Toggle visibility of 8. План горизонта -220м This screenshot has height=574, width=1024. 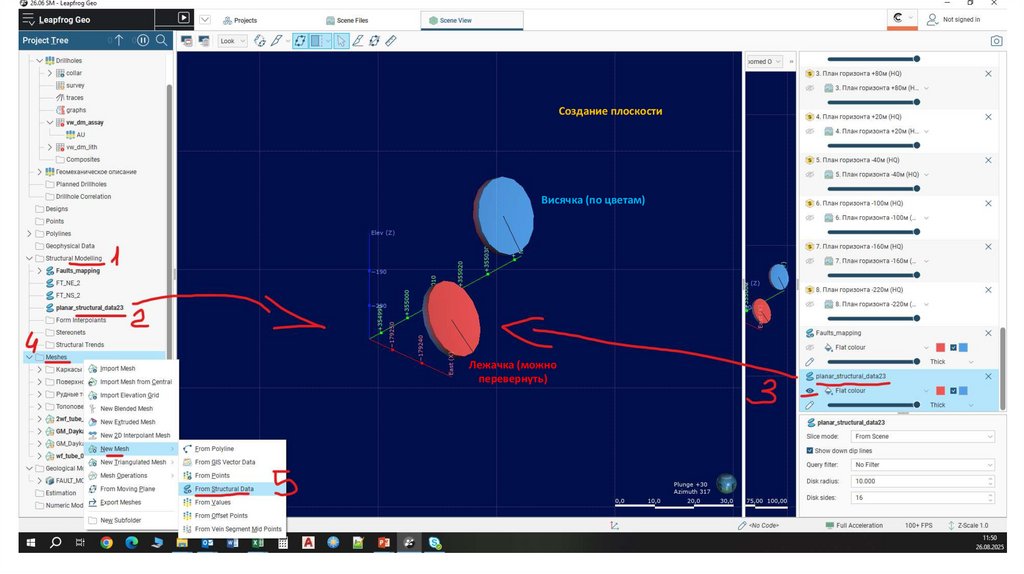tap(810, 304)
